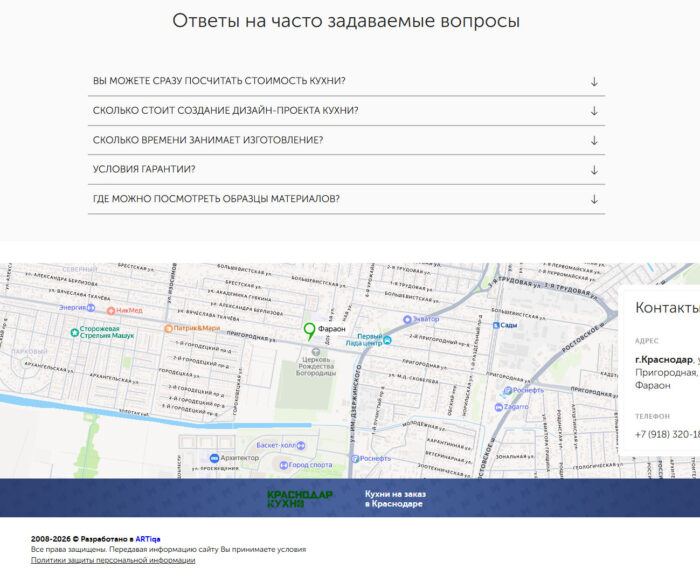Expand the 'Условия гарантии?' FAQ item
Viewport: 700px width, 582px height.
594,169
